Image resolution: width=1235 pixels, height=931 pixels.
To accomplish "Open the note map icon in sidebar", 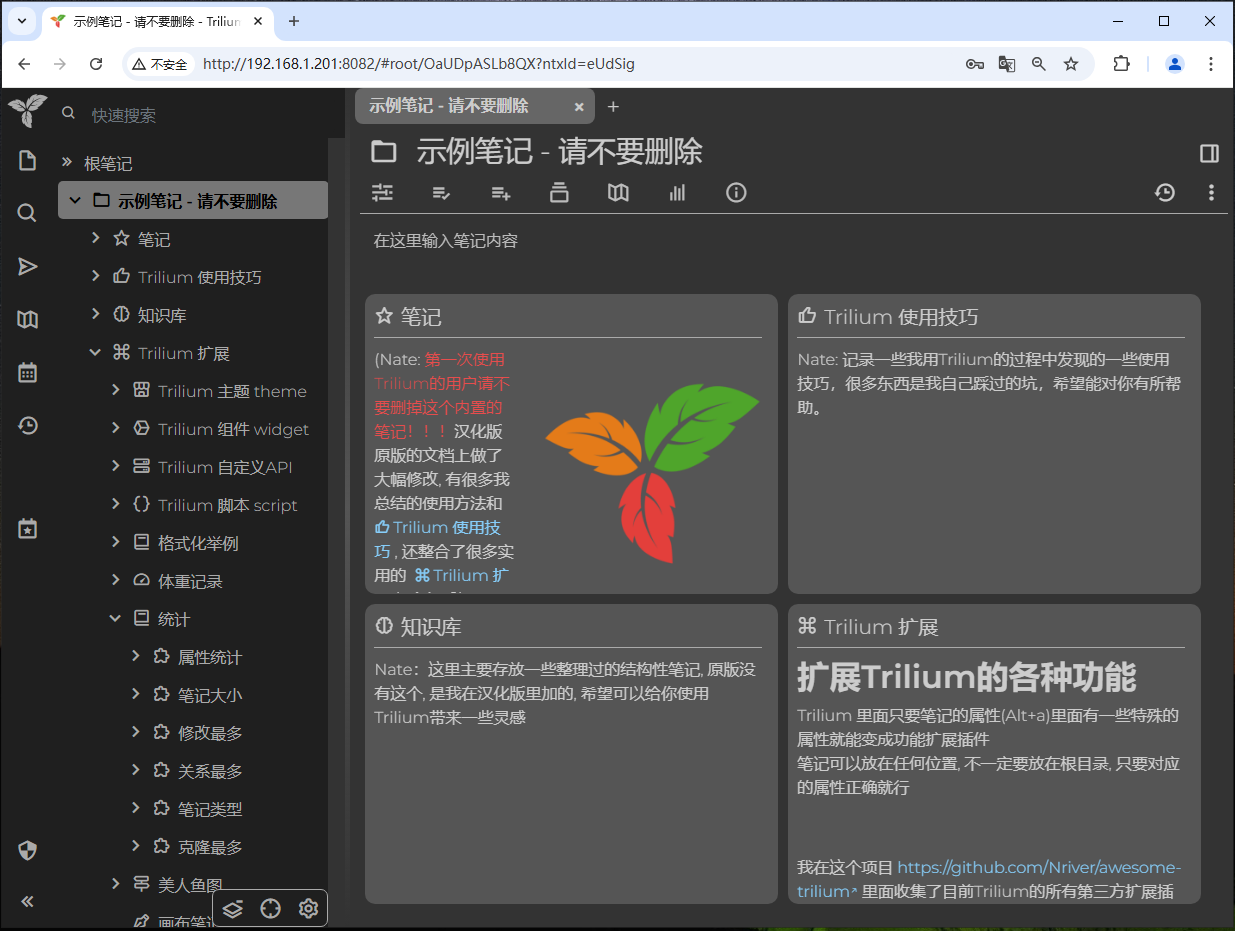I will coord(27,320).
